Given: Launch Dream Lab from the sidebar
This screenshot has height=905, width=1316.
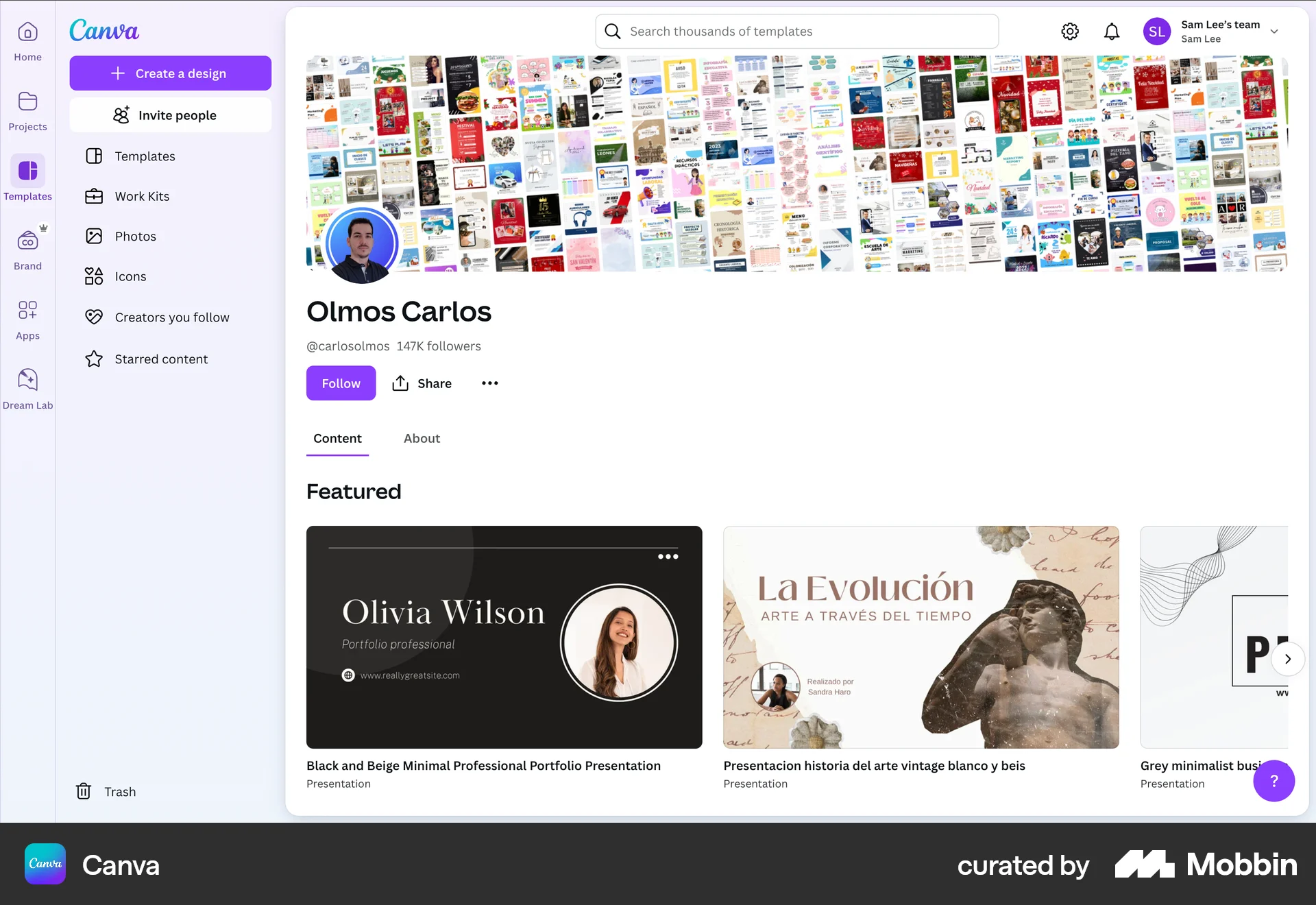Looking at the screenshot, I should click(27, 387).
